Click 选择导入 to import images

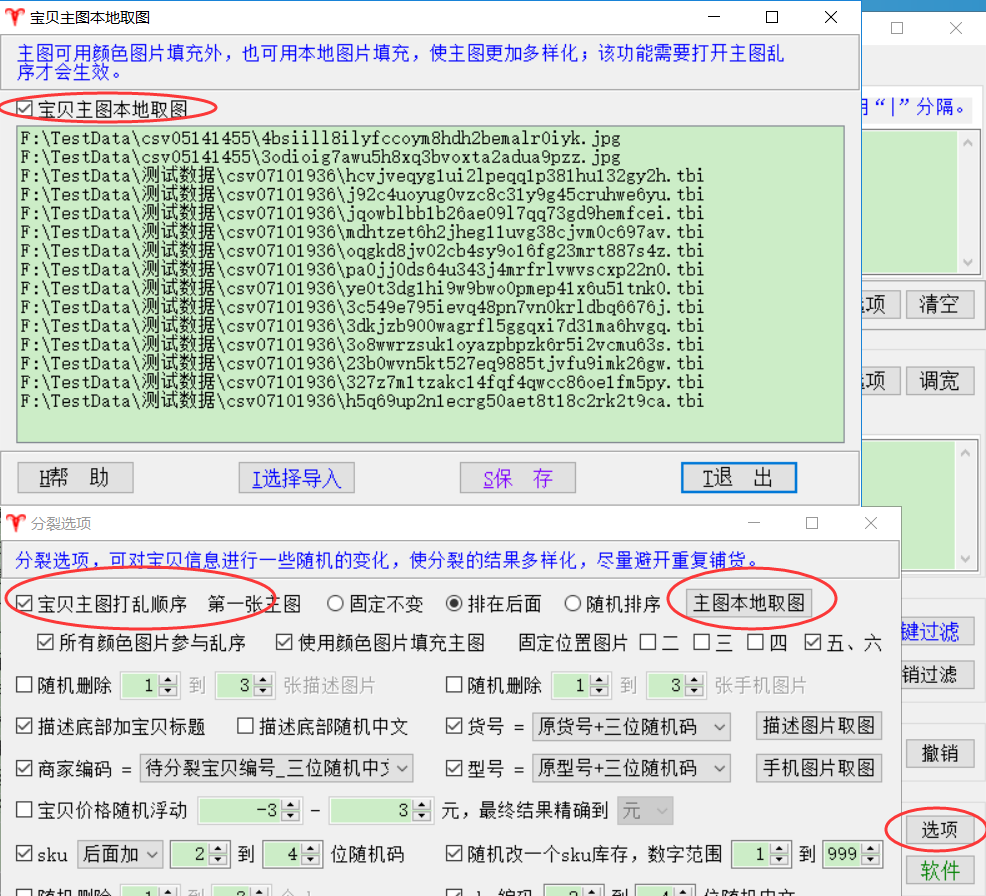[297, 478]
